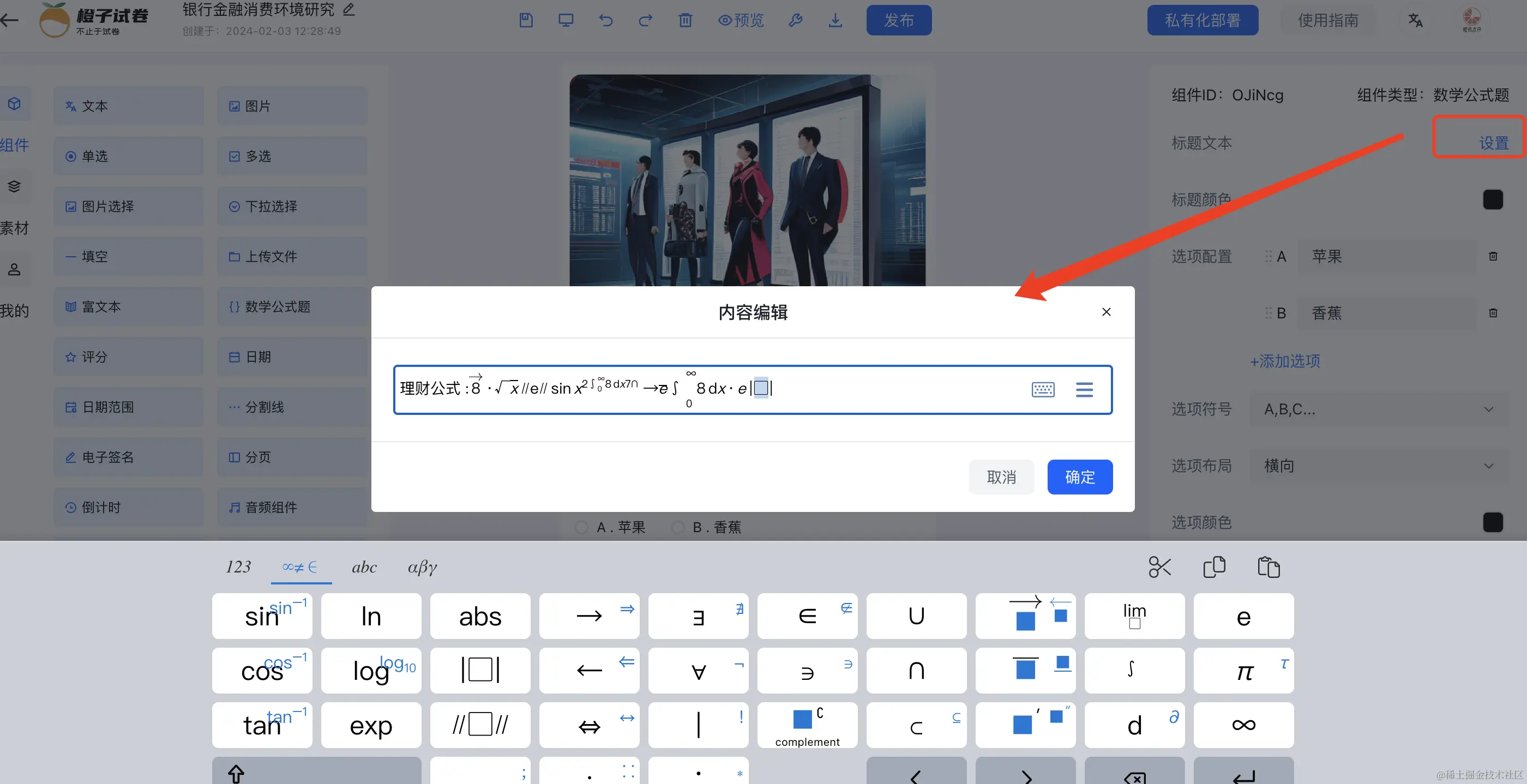This screenshot has height=784, width=1527.
Task: Click the virtual keyboard toggle icon
Action: pyautogui.click(x=1043, y=389)
